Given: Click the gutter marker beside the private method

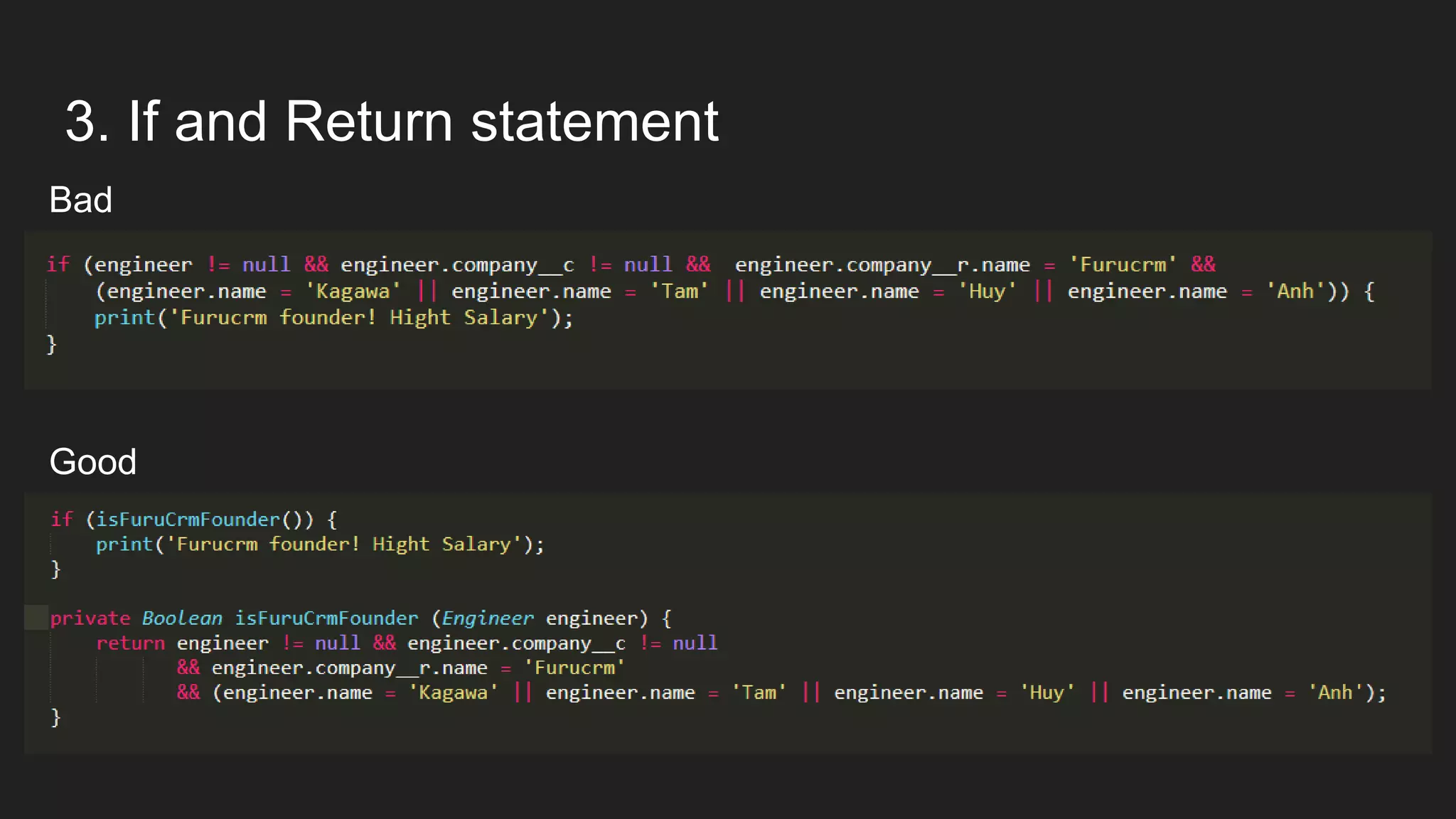Looking at the screenshot, I should click(36, 617).
